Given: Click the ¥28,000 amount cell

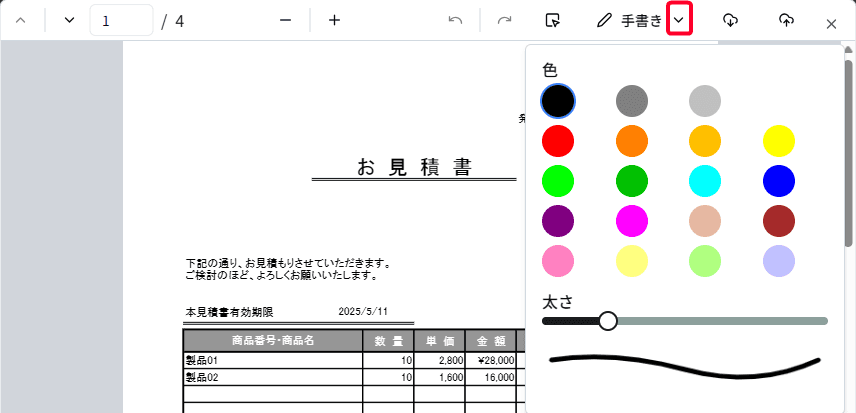Looking at the screenshot, I should pos(491,361).
